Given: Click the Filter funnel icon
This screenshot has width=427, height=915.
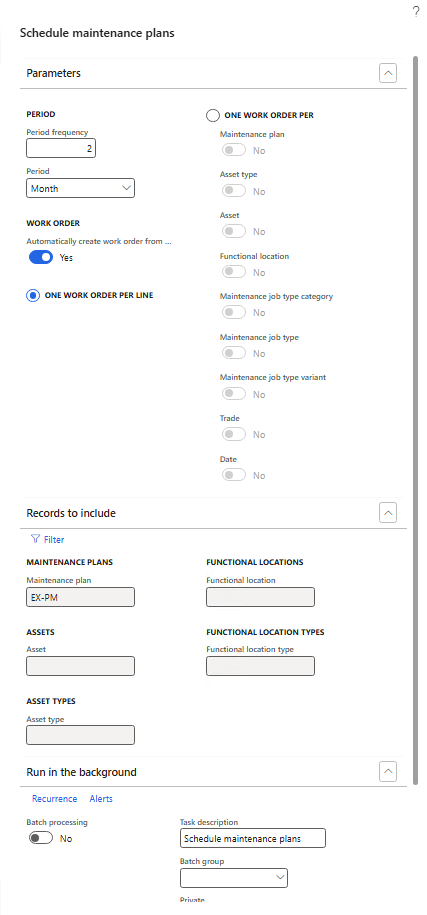Looking at the screenshot, I should point(35,539).
